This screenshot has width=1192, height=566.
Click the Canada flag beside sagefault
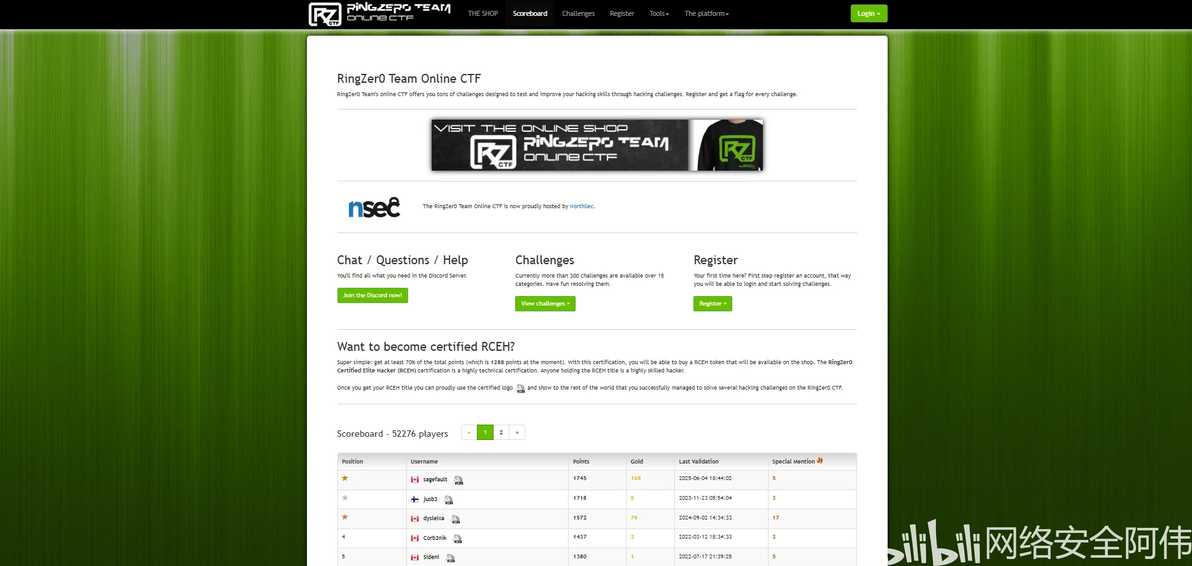[415, 479]
